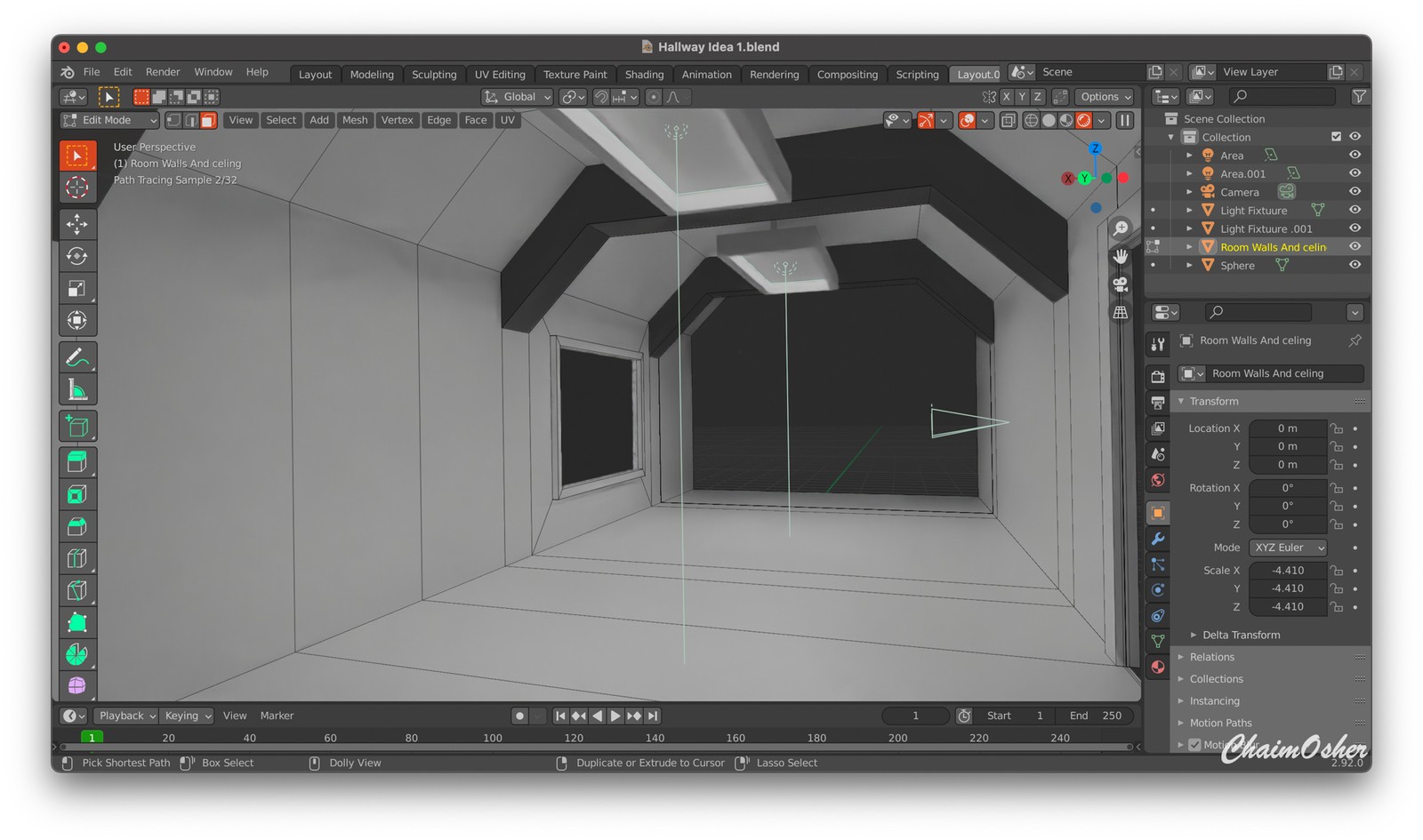Uncheck the Collection exclude checkbox
The width and height of the screenshot is (1423, 840).
tap(1336, 137)
